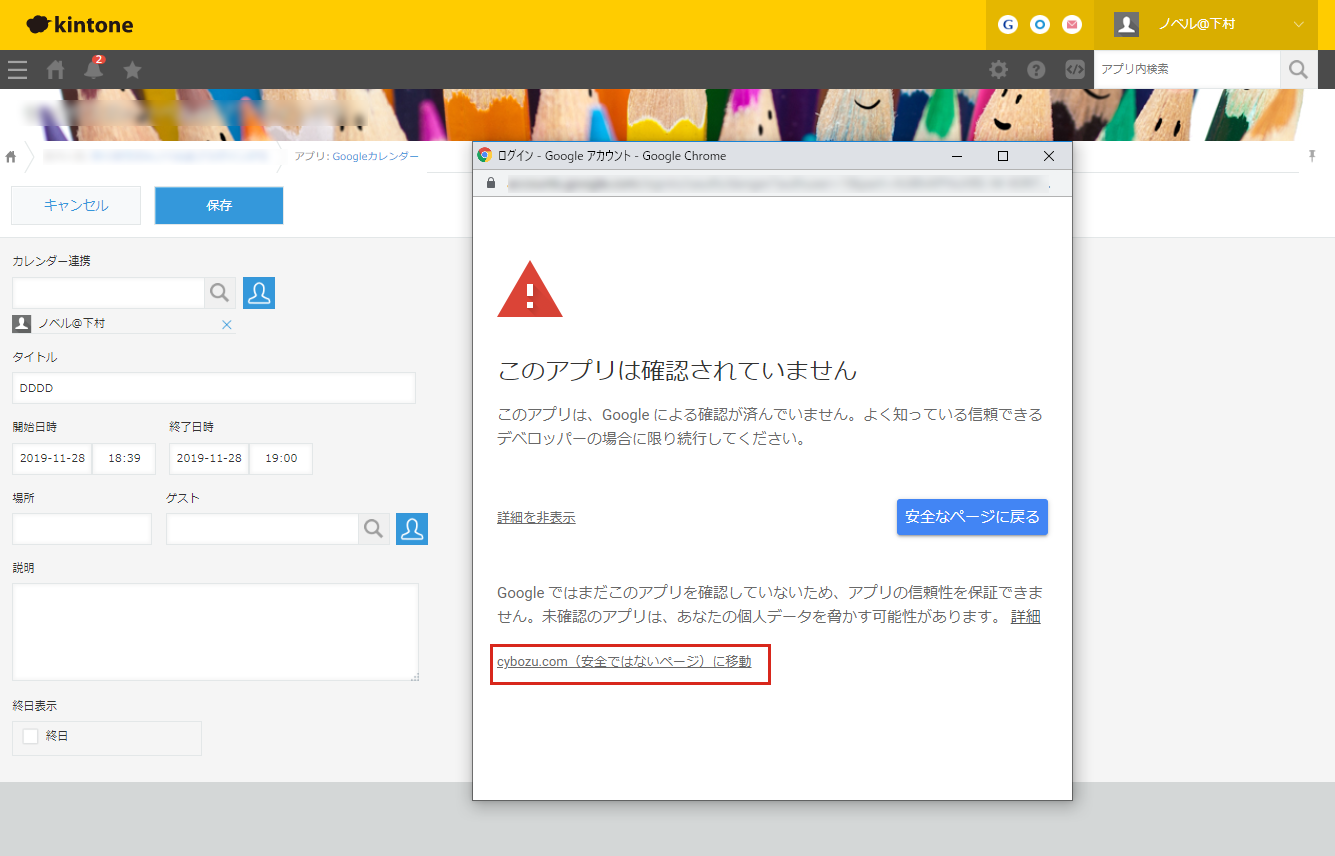Click the lock icon in Chrome address bar
This screenshot has width=1335, height=856.
tap(491, 184)
